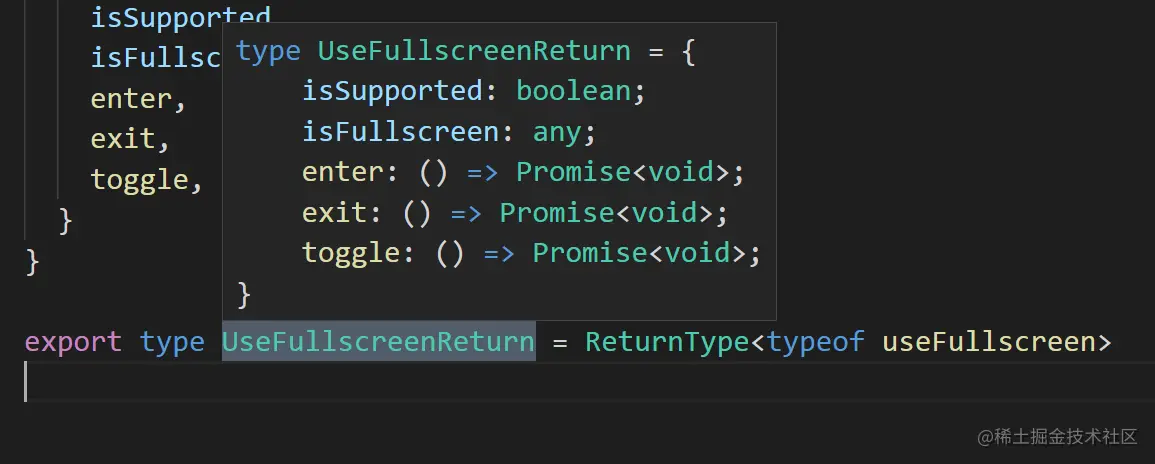Click "exit," in the editor code
Image resolution: width=1155 pixels, height=464 pixels.
click(x=122, y=139)
